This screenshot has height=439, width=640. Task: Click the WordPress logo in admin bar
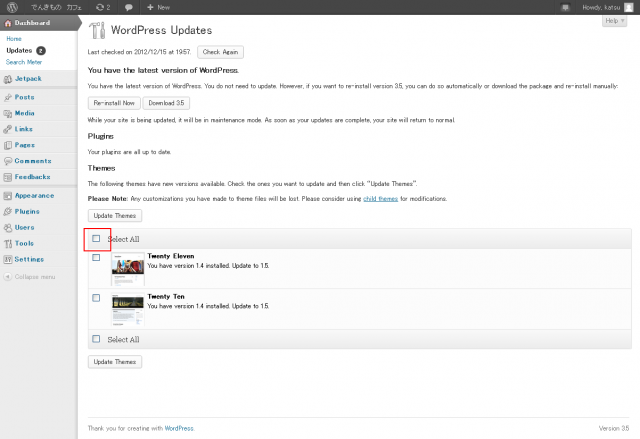(x=12, y=7)
